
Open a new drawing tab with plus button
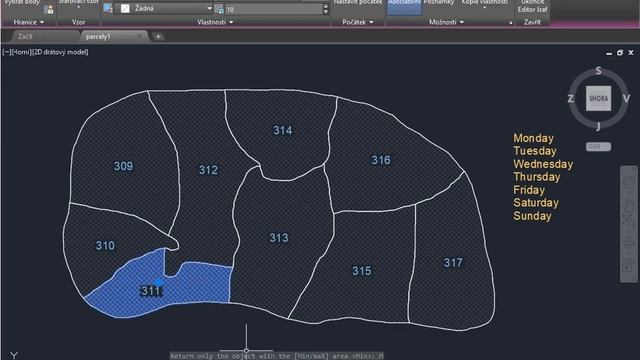[x=158, y=36]
